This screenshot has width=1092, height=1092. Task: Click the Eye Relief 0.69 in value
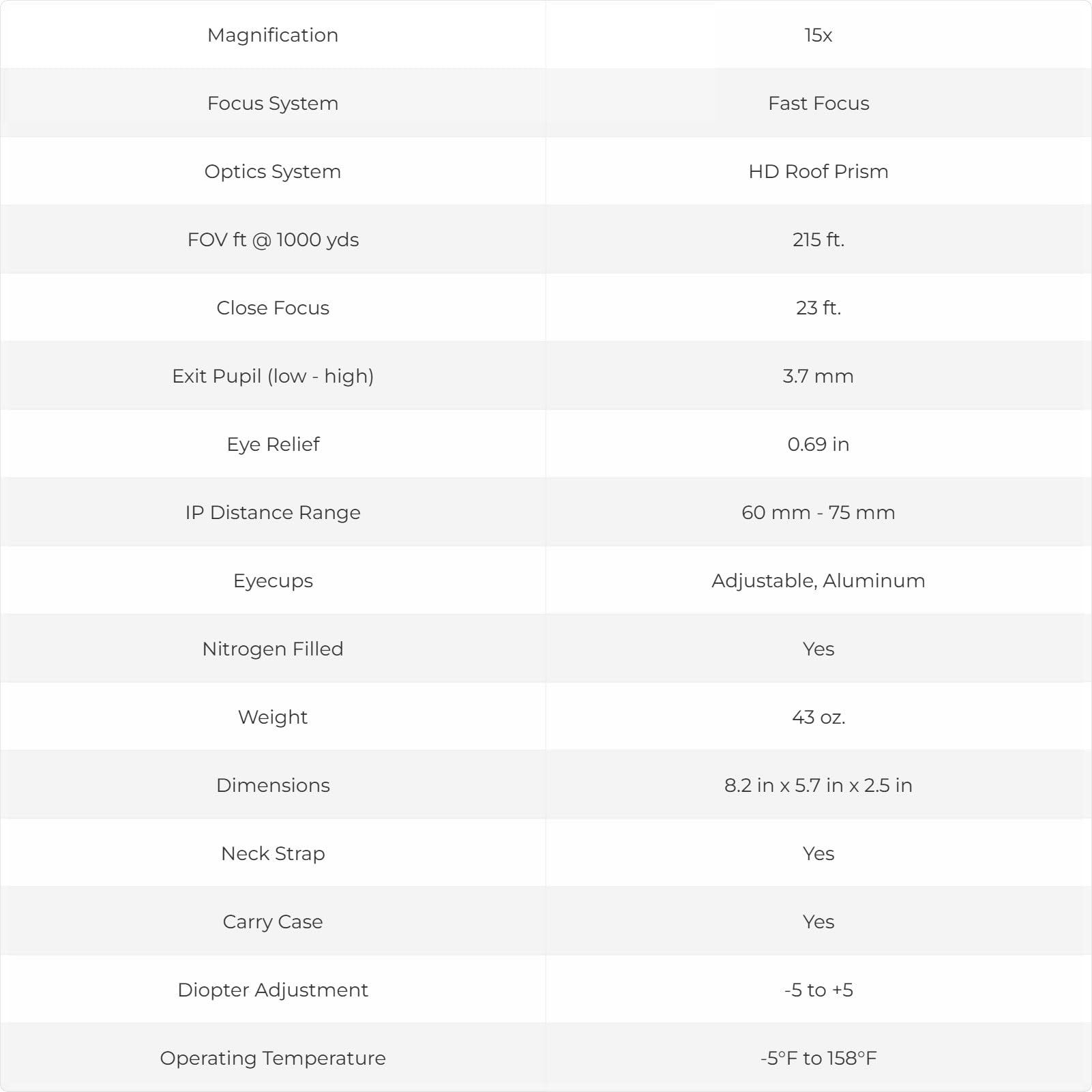coord(818,444)
